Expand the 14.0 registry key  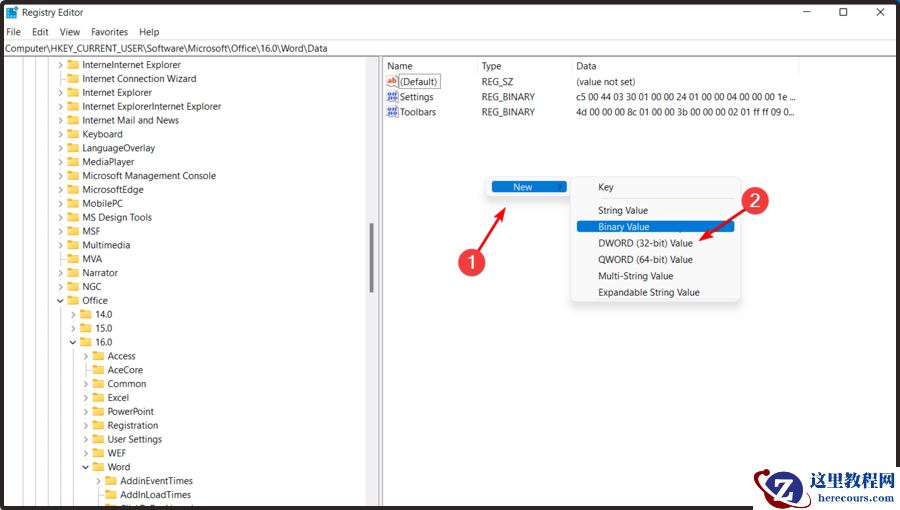73,314
